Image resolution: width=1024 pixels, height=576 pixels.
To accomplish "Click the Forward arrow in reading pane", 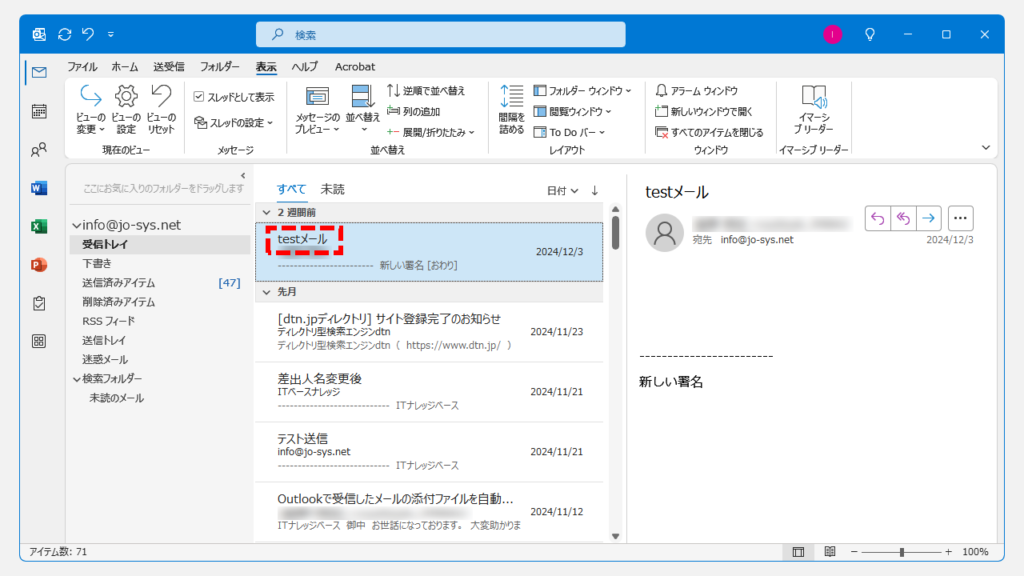I will (x=929, y=218).
